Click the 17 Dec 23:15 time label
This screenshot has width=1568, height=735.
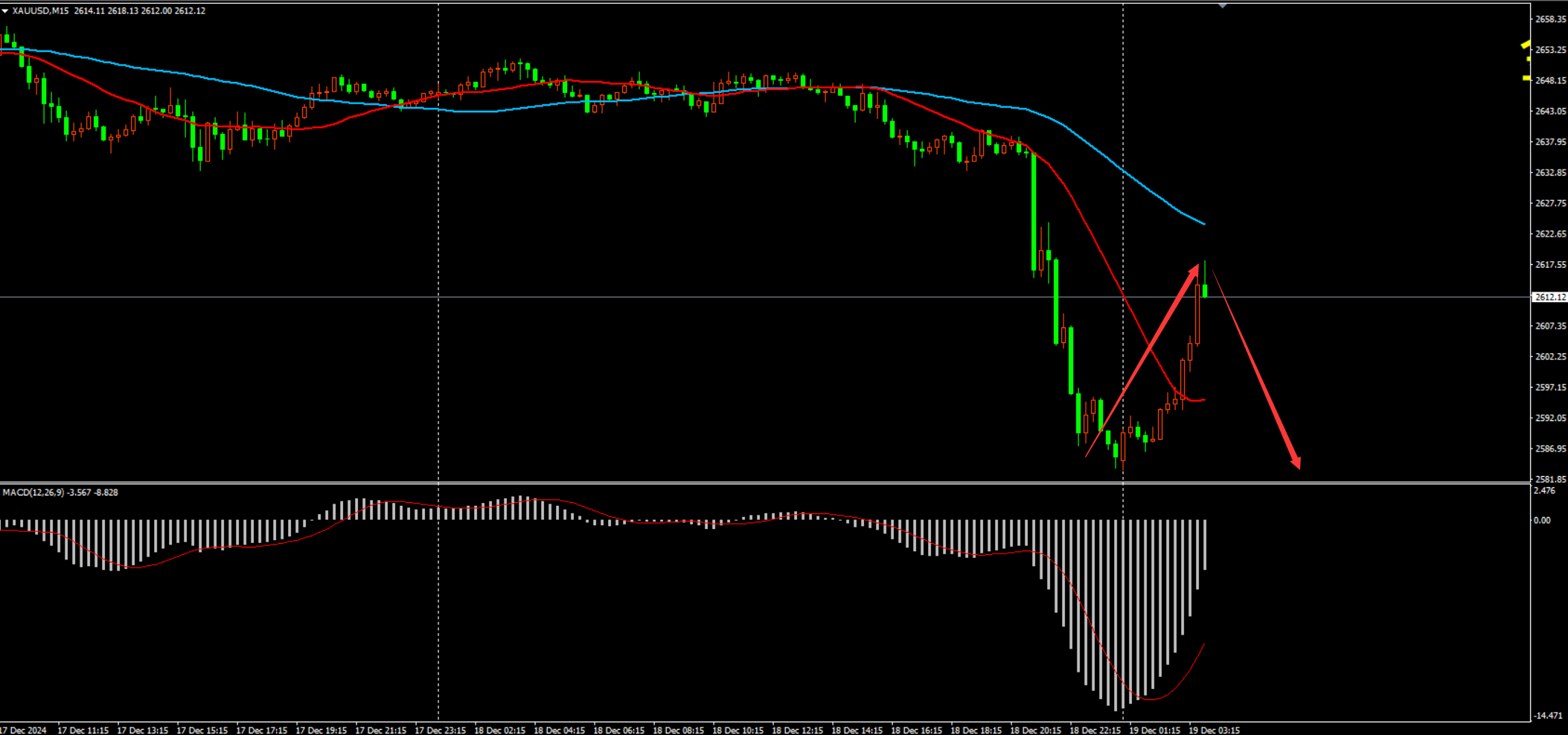click(440, 731)
